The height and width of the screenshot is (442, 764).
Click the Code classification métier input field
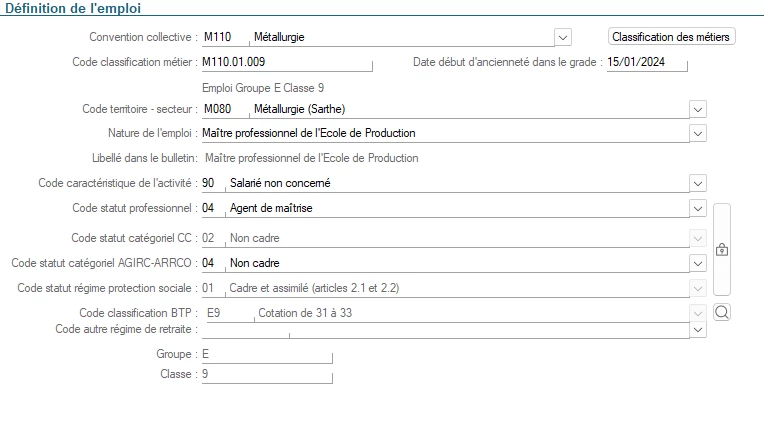(x=285, y=62)
